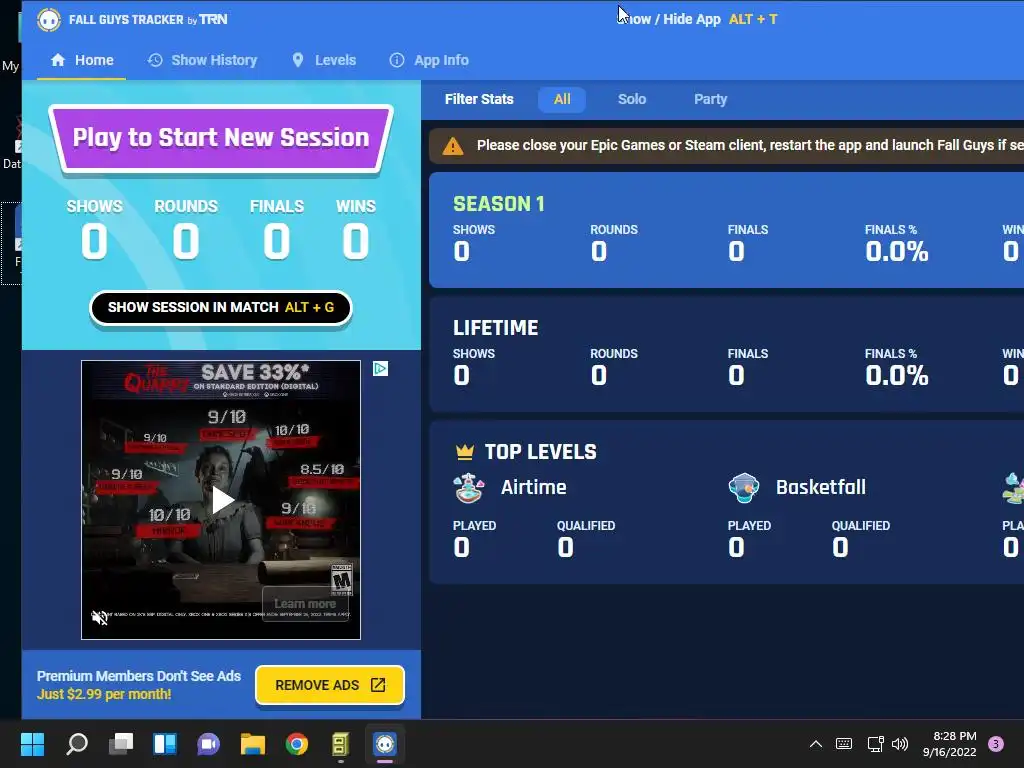Click the AdChoices icon near the ad

pos(380,369)
